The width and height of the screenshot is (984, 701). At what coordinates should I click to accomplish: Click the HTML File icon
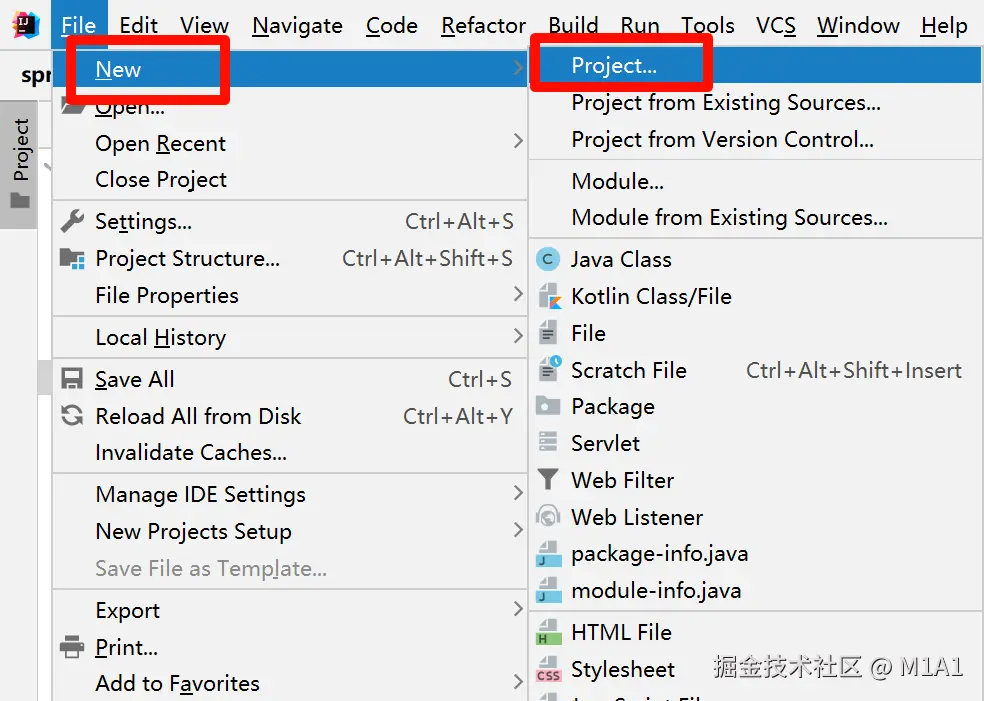[548, 633]
